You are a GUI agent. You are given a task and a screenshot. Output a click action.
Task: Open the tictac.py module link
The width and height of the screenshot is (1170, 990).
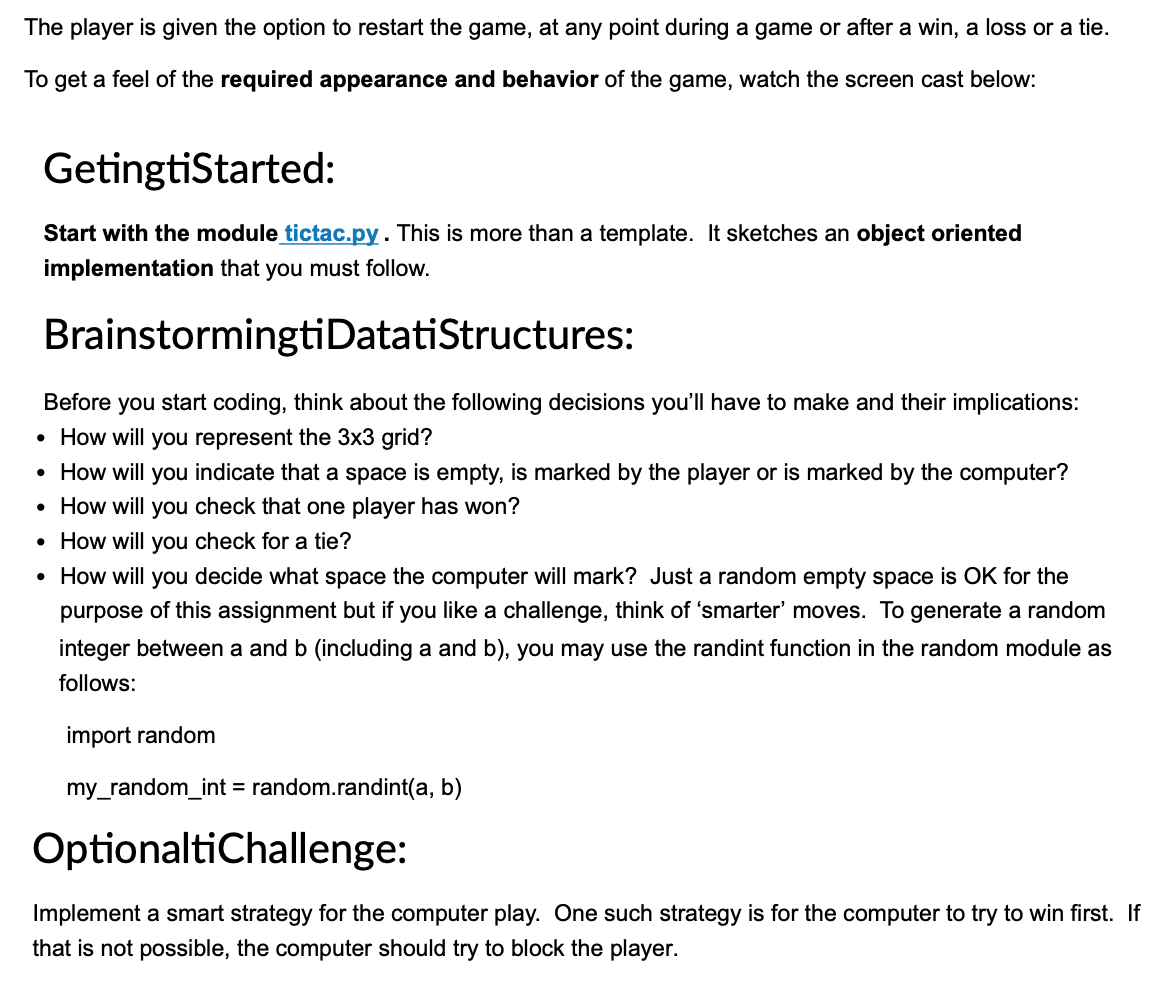click(x=331, y=234)
